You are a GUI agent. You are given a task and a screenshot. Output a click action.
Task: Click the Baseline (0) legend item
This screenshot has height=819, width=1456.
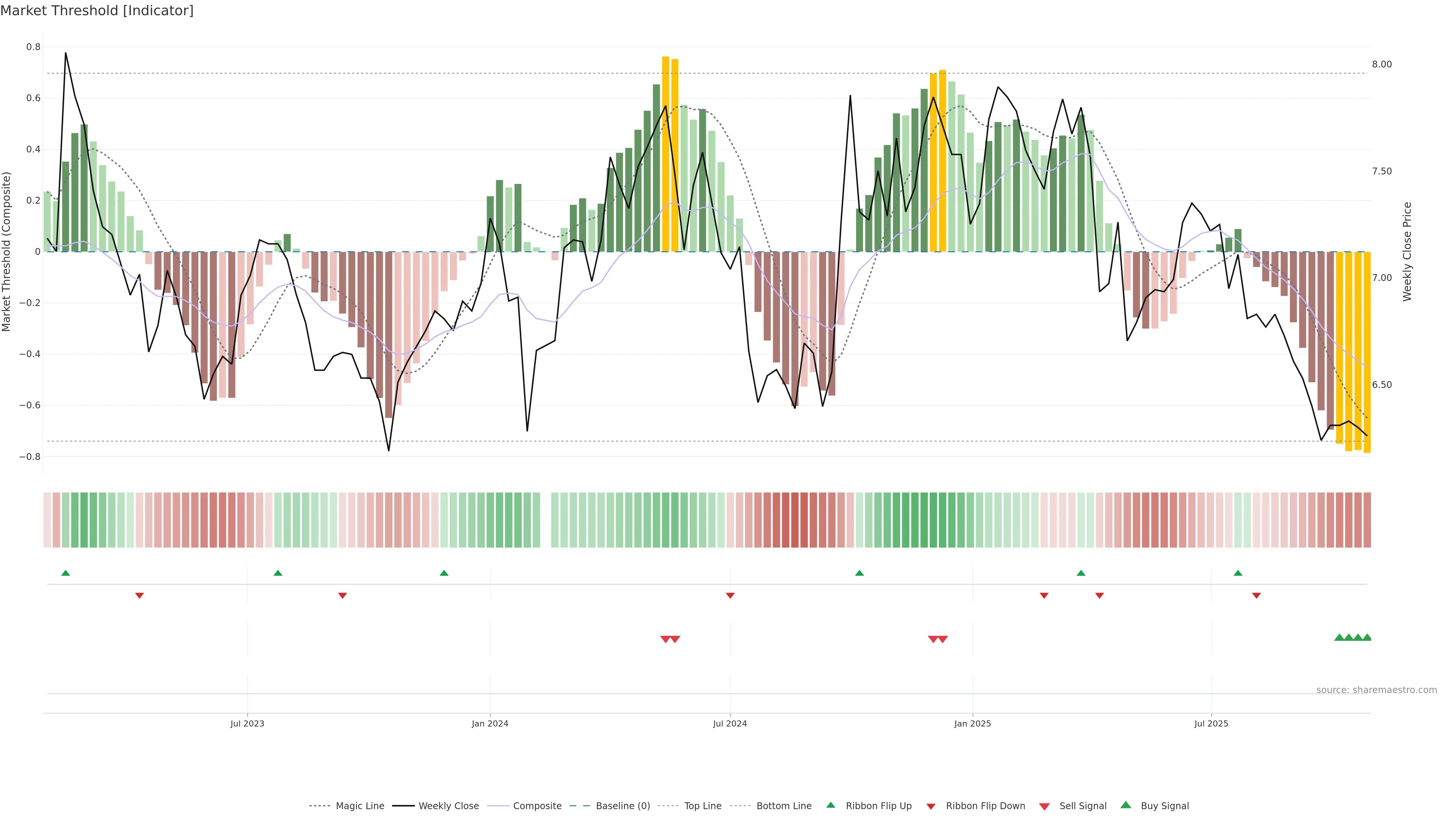622,806
